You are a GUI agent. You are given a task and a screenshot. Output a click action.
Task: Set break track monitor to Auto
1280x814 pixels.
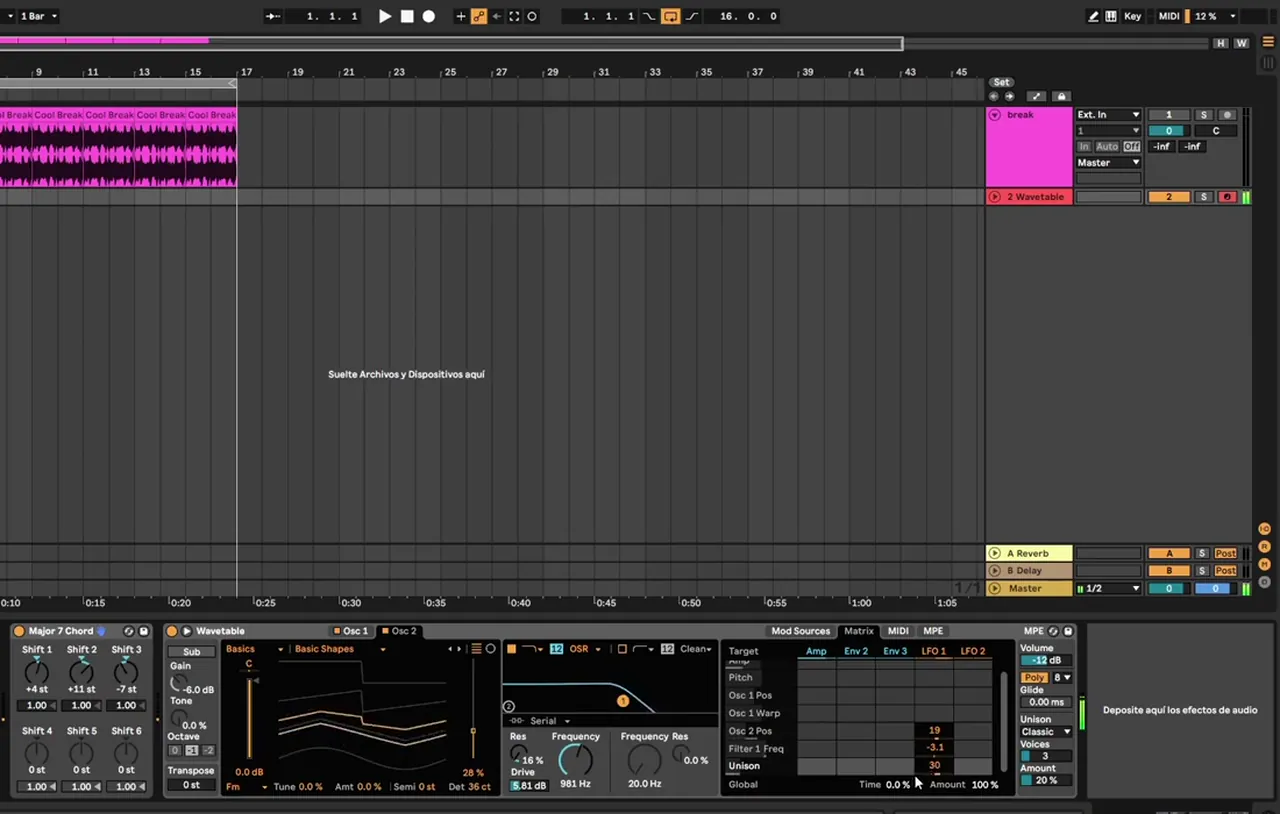[1106, 146]
